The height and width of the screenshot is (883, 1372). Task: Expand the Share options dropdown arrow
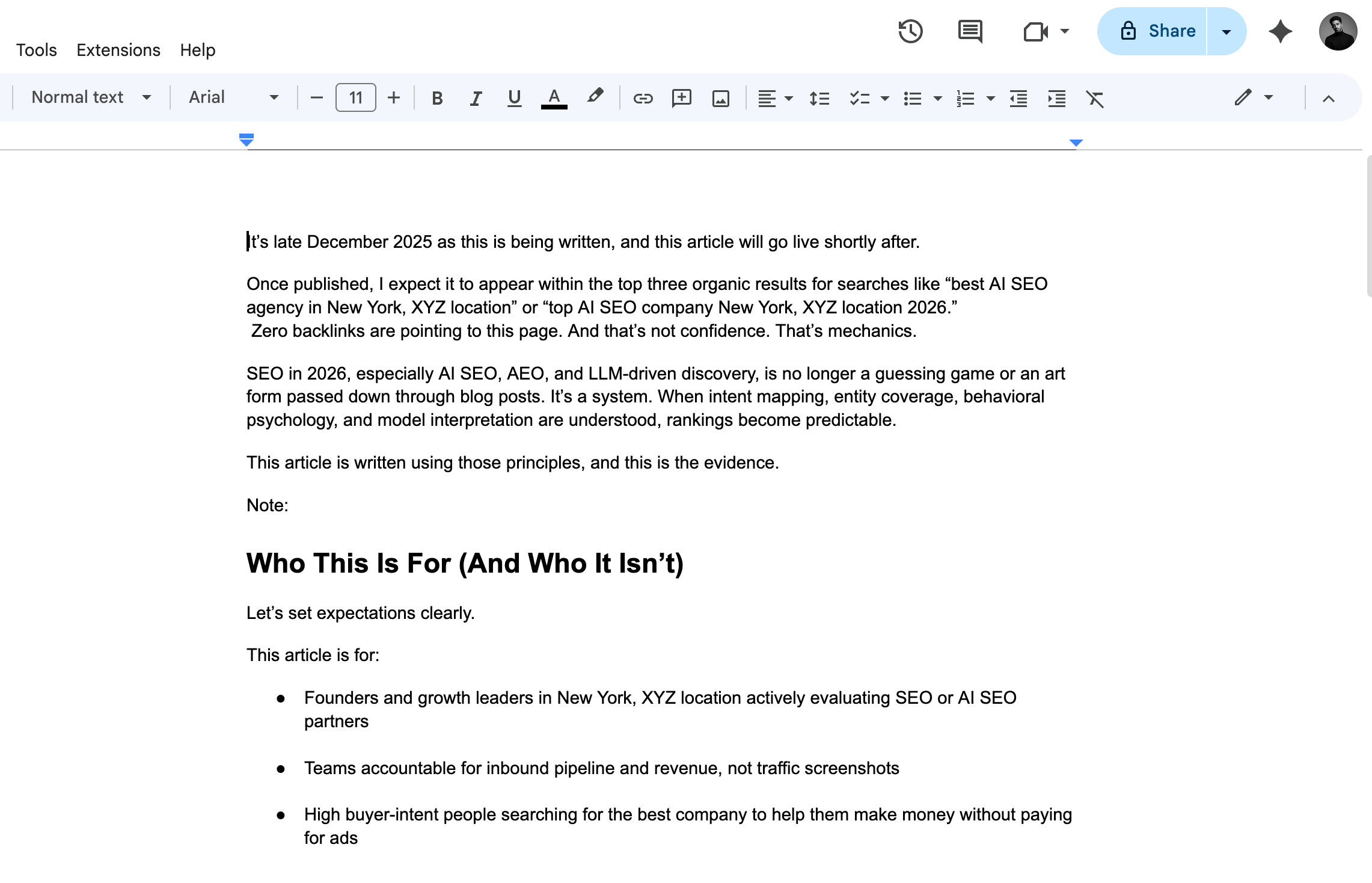tap(1226, 31)
